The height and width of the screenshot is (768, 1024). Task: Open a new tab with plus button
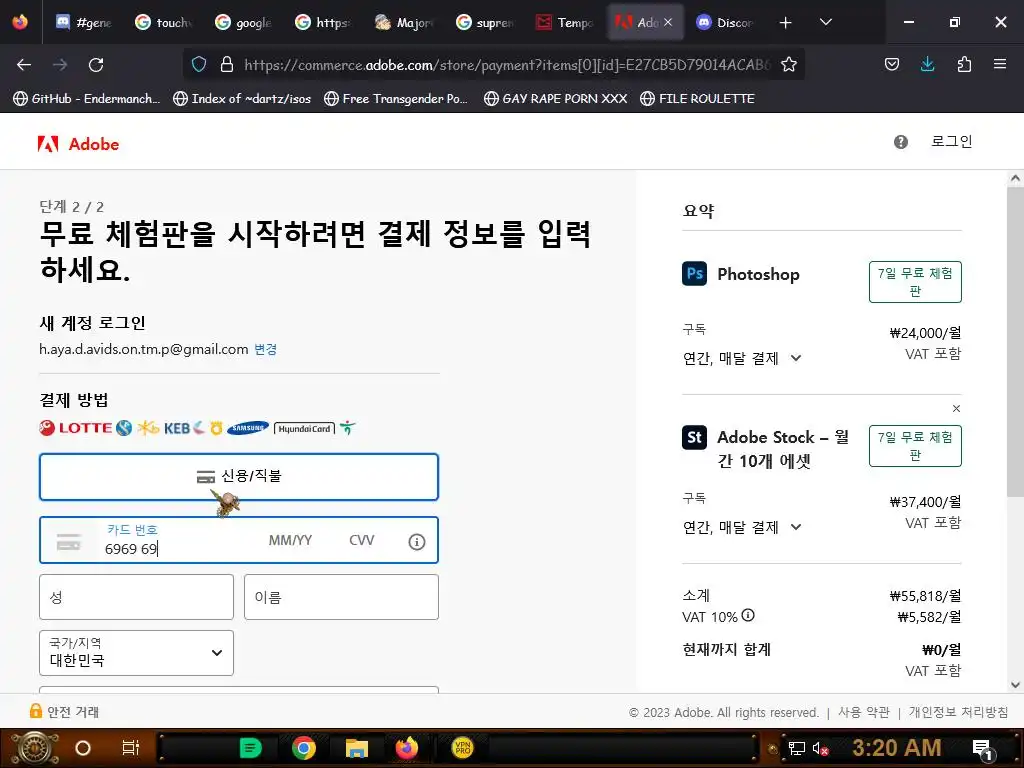click(x=786, y=23)
